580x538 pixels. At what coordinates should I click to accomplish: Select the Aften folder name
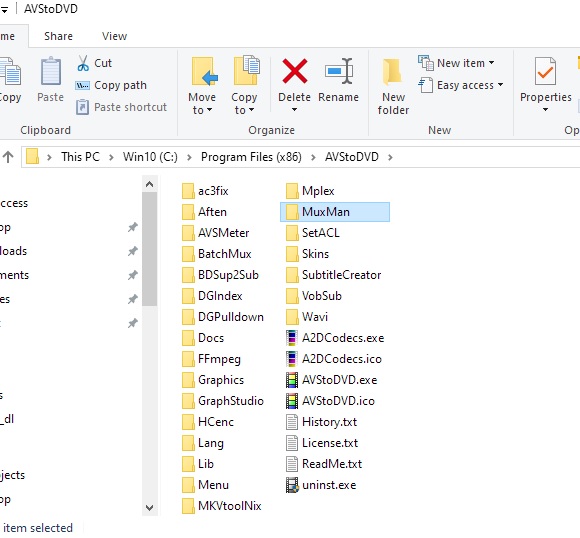212,212
